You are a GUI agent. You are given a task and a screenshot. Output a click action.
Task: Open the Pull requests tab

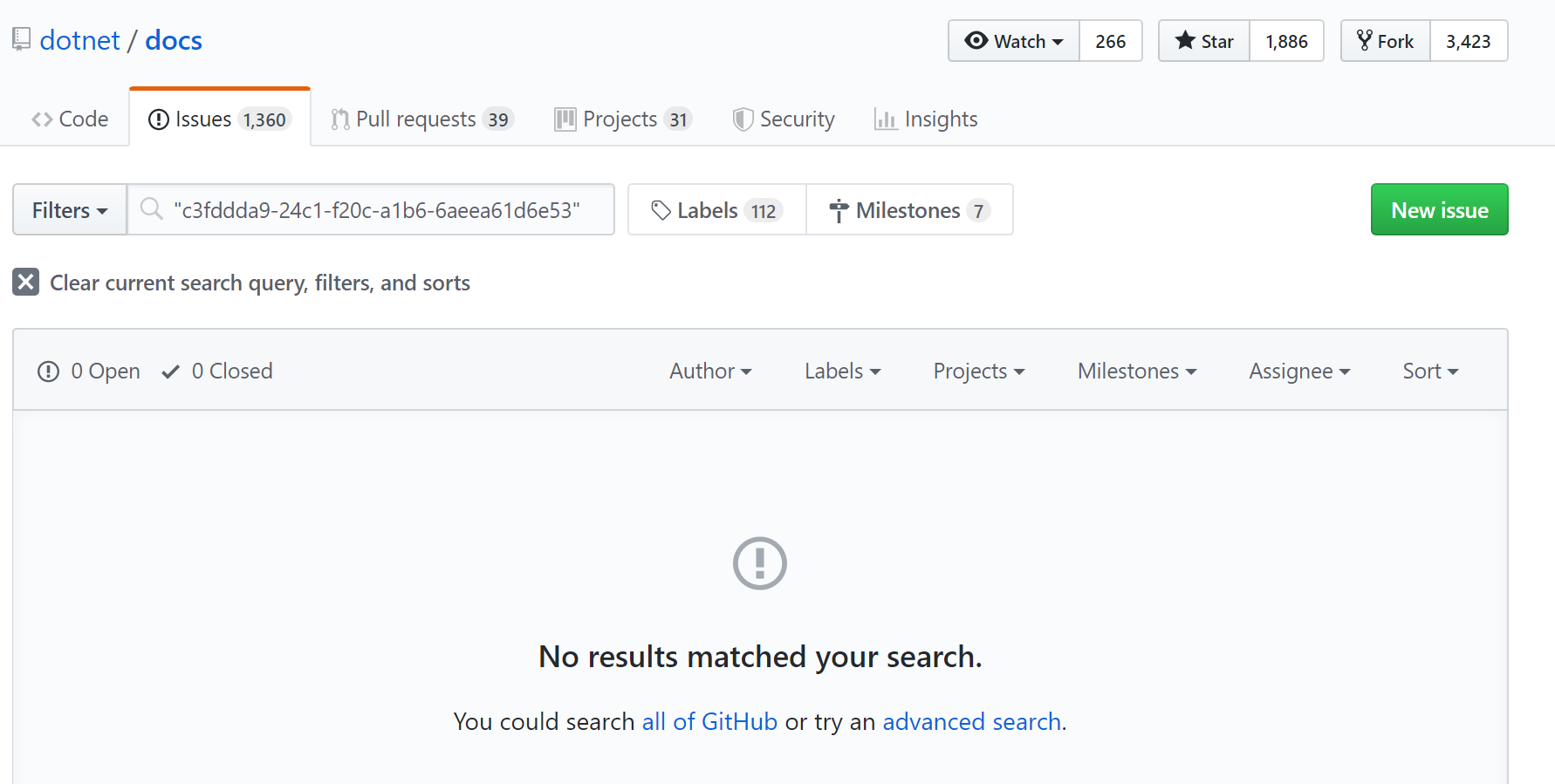422,119
